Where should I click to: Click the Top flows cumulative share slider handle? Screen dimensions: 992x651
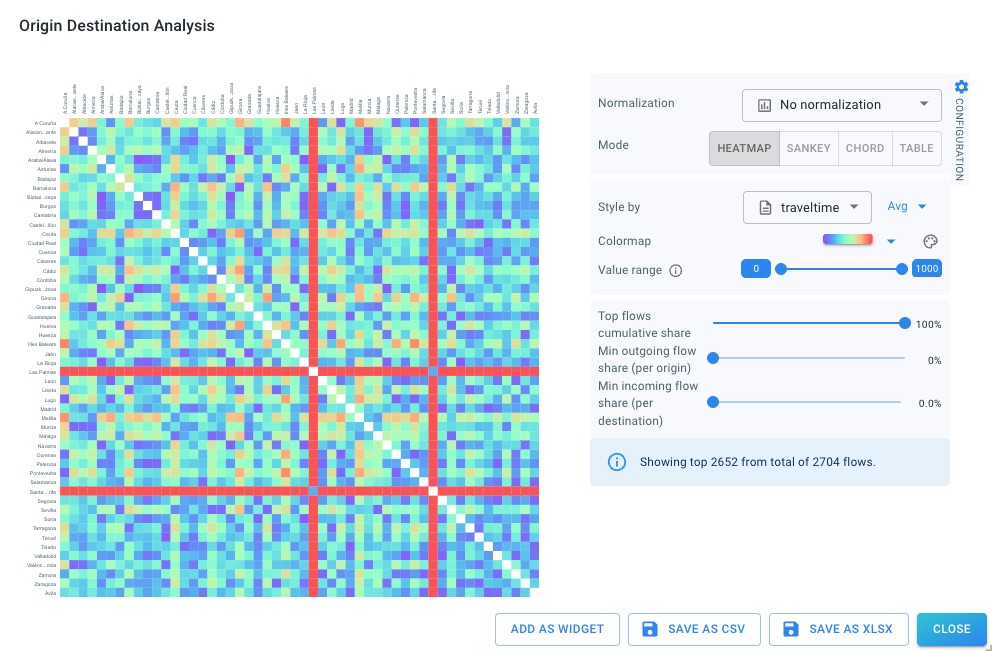[905, 323]
